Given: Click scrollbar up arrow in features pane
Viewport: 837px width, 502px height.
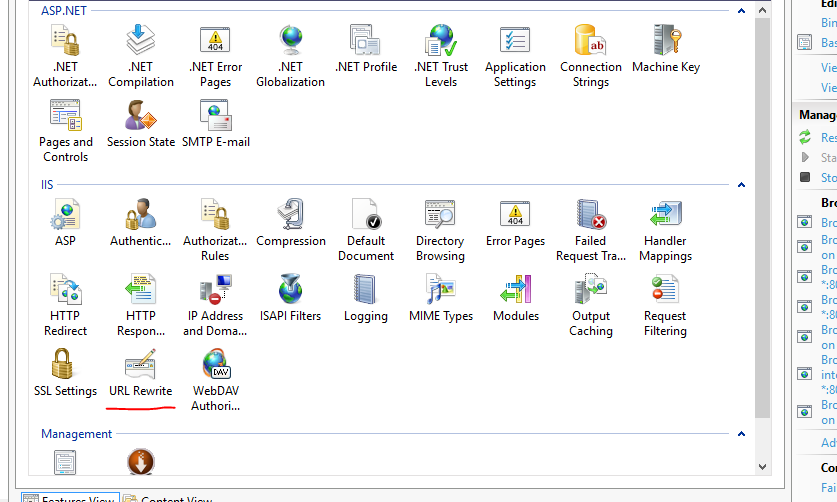Looking at the screenshot, I should click(x=762, y=10).
